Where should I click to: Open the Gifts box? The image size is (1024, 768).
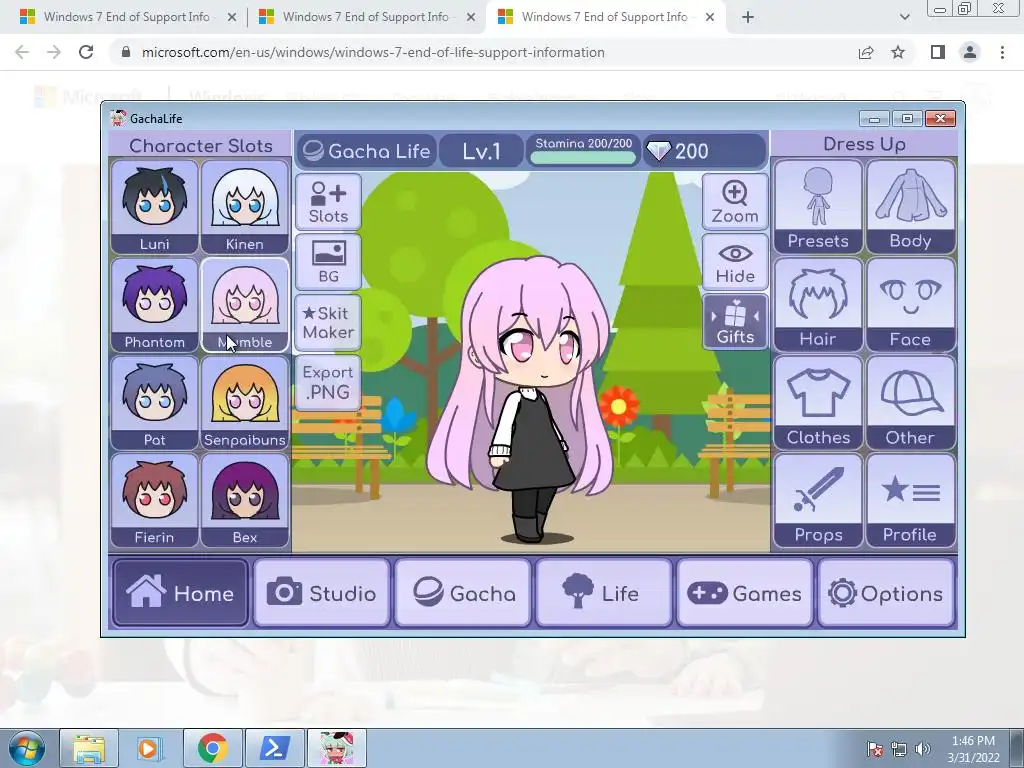pyautogui.click(x=735, y=322)
